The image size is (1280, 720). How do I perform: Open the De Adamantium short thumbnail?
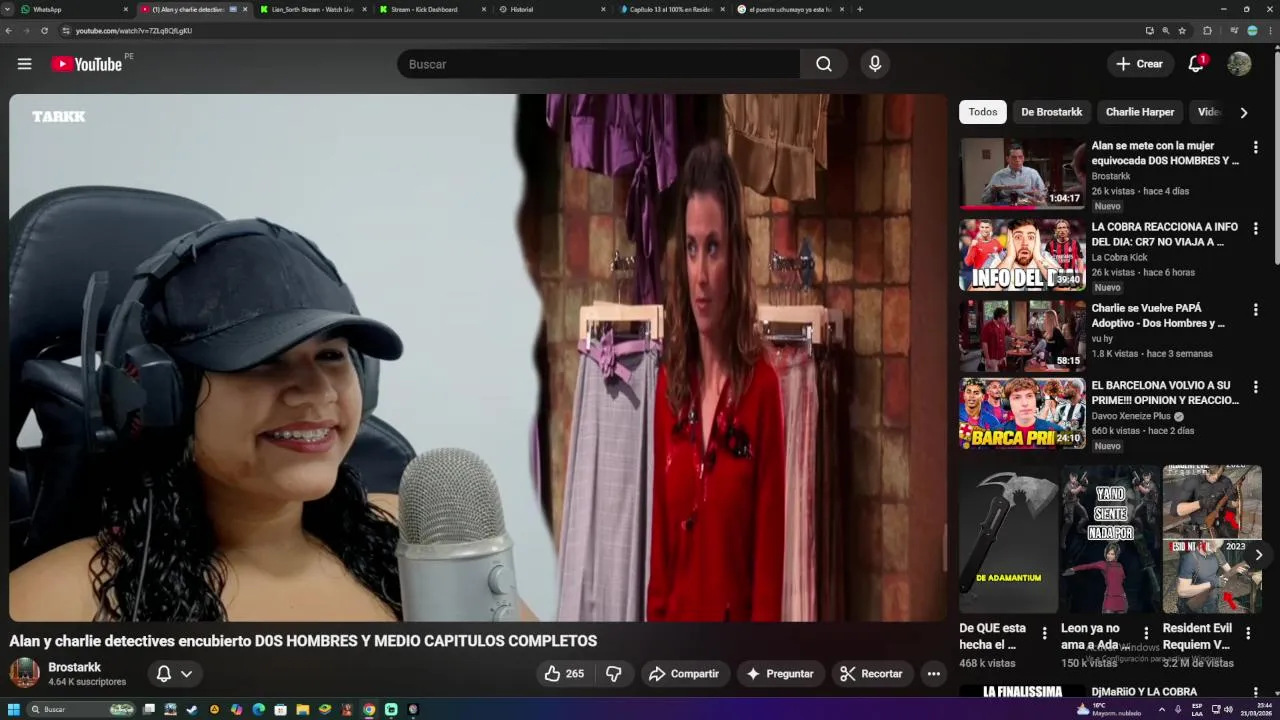1008,539
